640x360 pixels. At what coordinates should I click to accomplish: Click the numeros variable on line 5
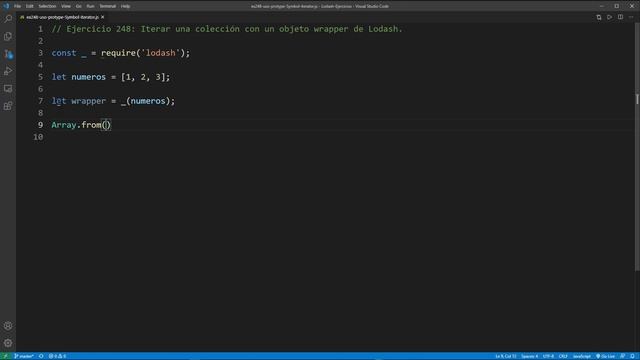click(x=89, y=77)
